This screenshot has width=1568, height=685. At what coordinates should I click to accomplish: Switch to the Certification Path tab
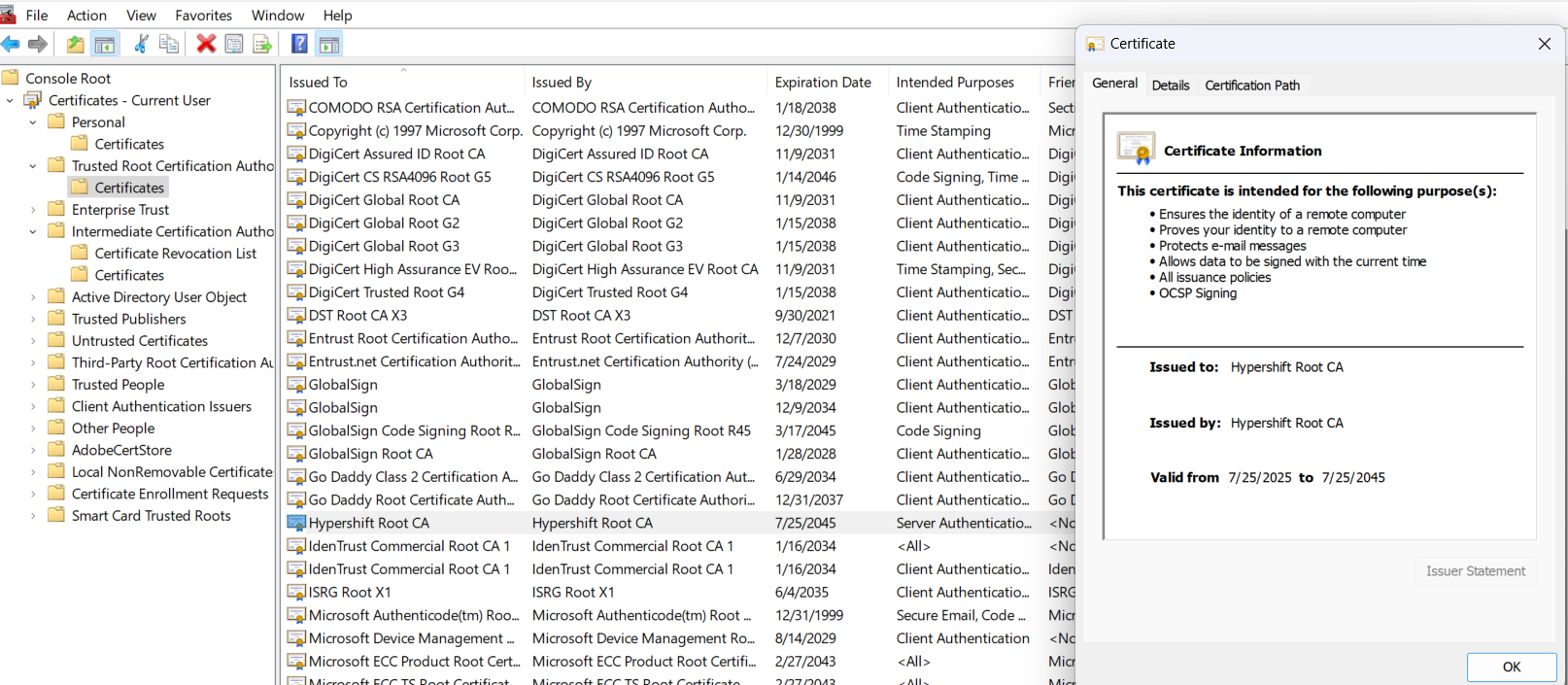[1252, 86]
